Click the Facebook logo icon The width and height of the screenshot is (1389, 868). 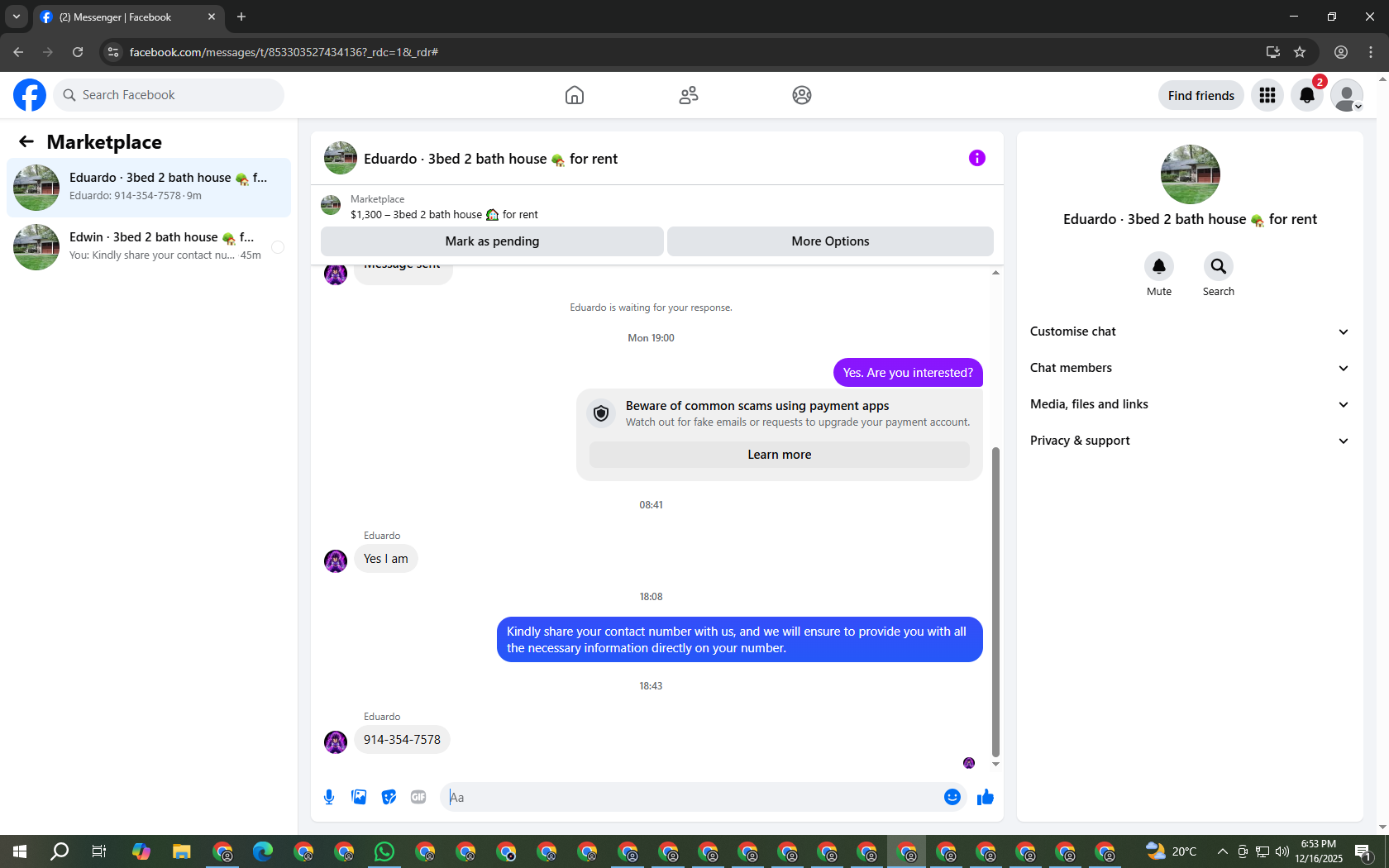click(30, 95)
